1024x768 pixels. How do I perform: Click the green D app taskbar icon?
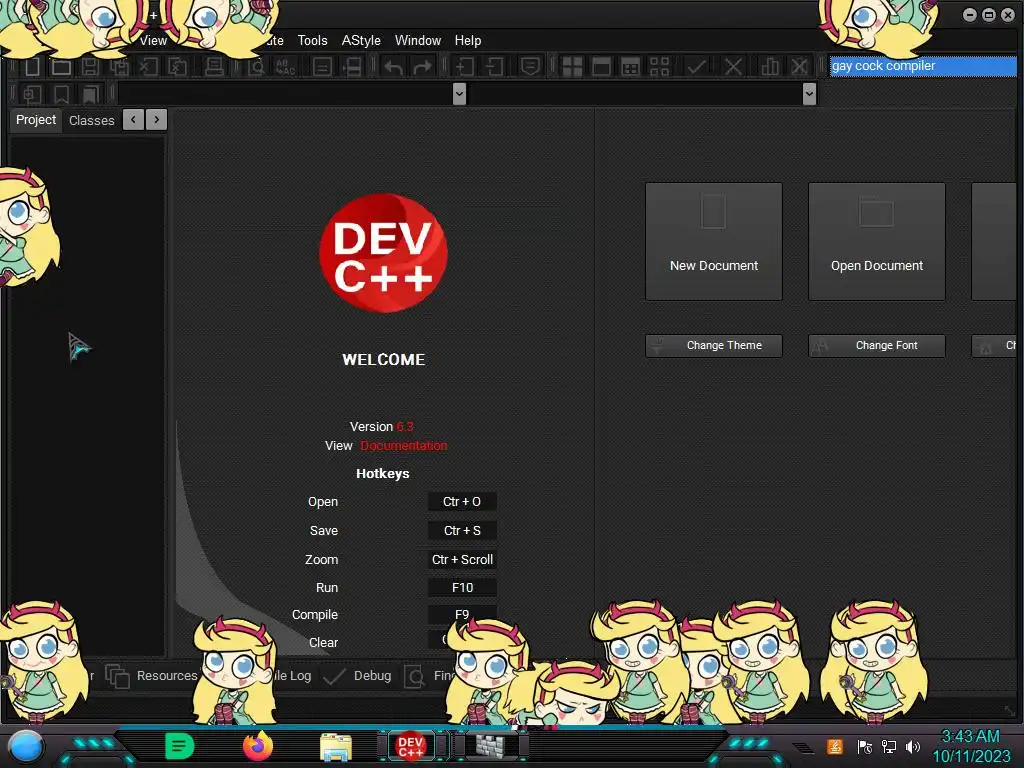(180, 746)
